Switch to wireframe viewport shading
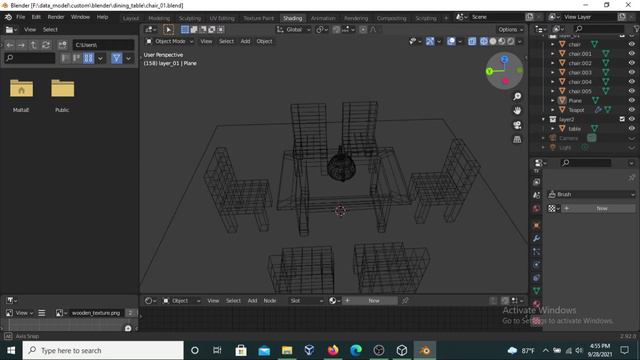The image size is (640, 360). point(484,41)
